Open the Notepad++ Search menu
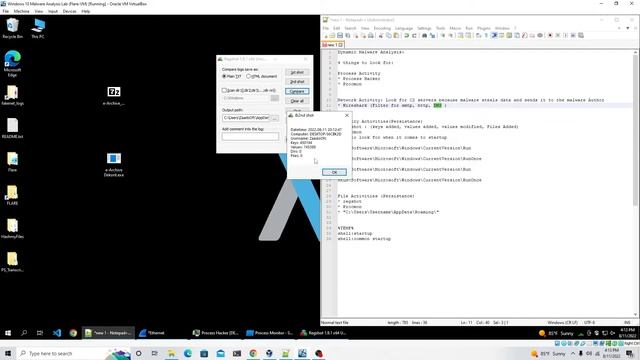 click(350, 28)
